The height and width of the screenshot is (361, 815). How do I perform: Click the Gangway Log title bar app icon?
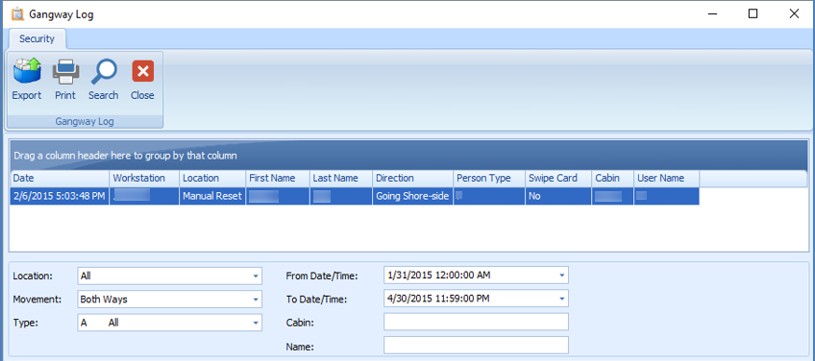17,14
